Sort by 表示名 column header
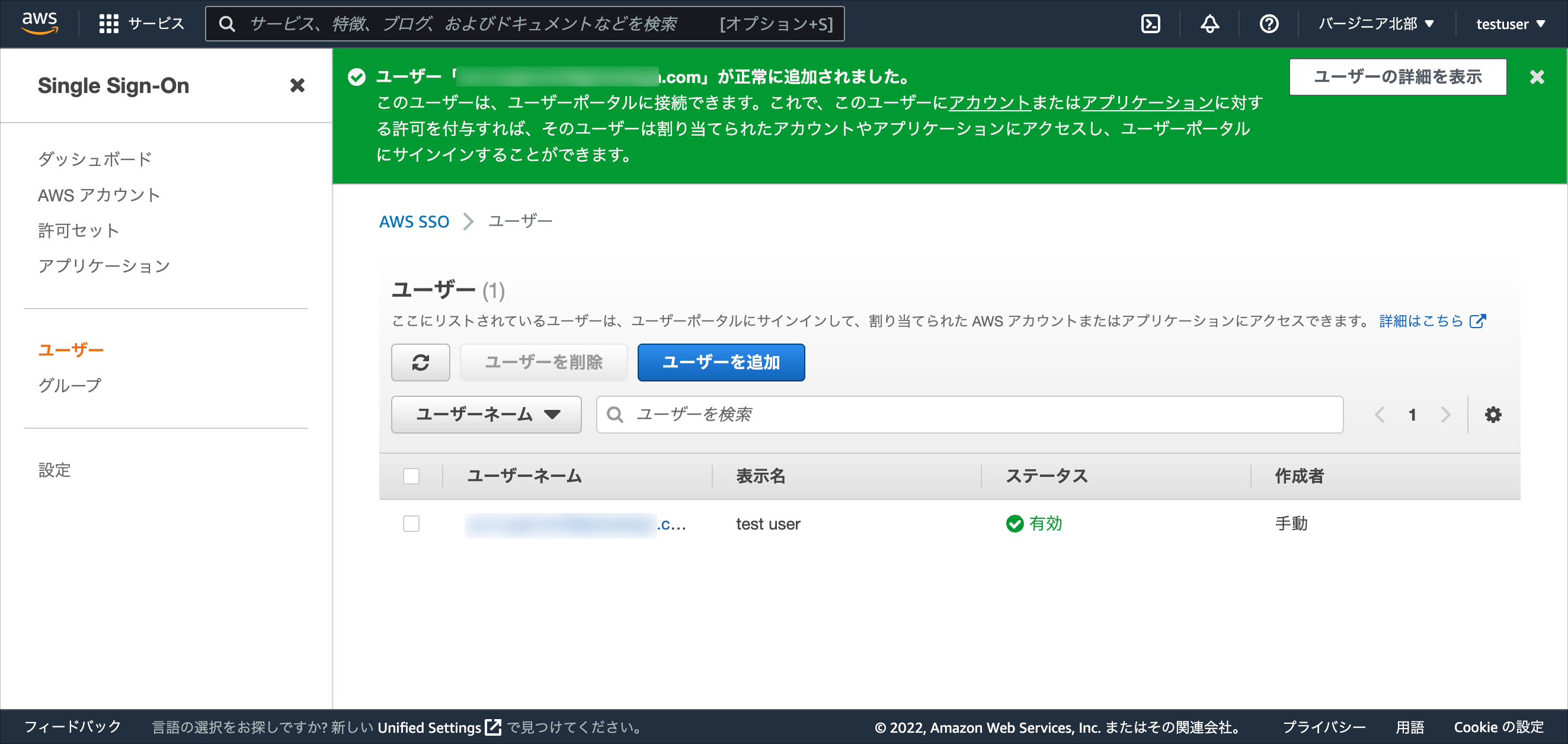Image resolution: width=1568 pixels, height=744 pixels. [760, 476]
